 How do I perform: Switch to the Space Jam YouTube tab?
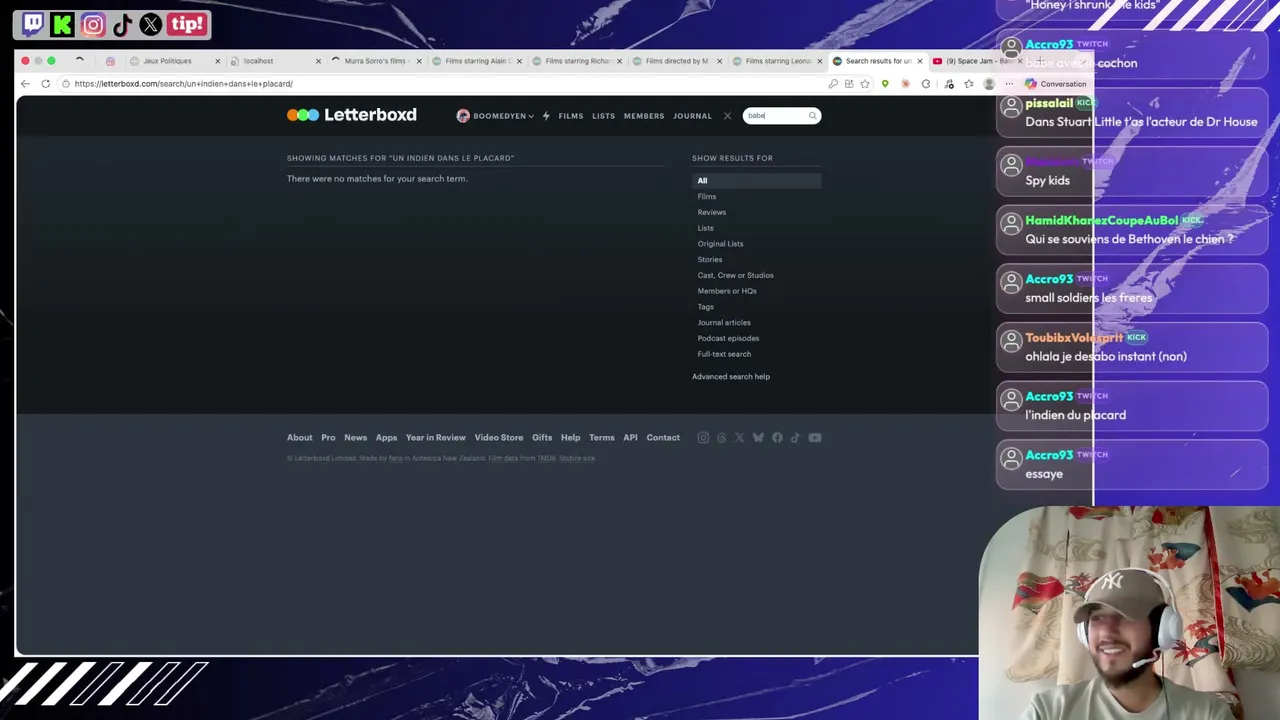978,61
